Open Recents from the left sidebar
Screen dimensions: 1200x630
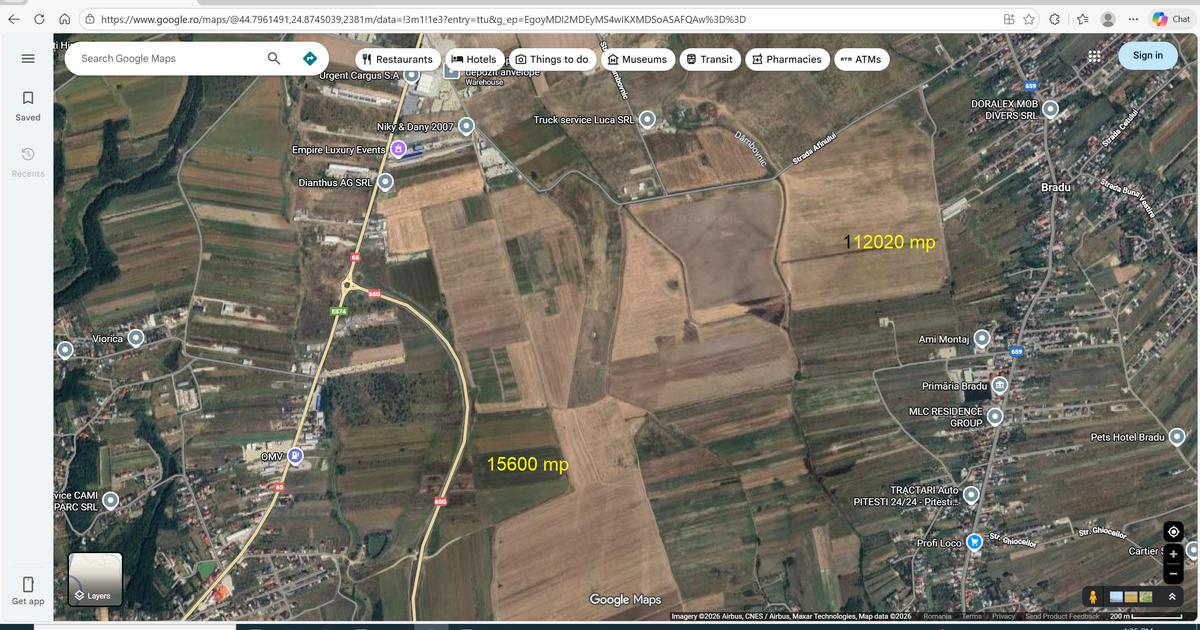click(x=27, y=161)
